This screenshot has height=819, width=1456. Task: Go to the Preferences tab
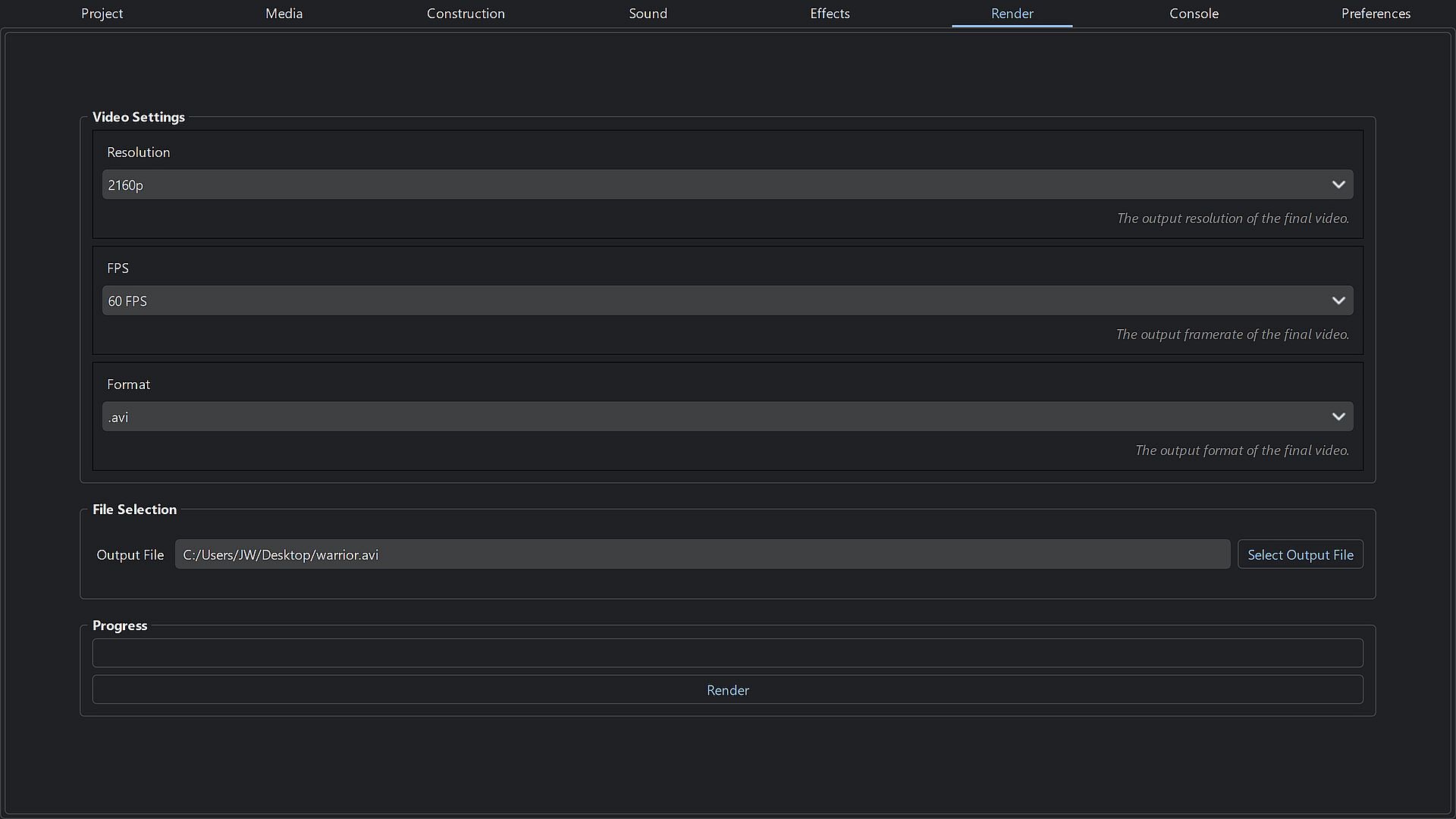(x=1376, y=14)
